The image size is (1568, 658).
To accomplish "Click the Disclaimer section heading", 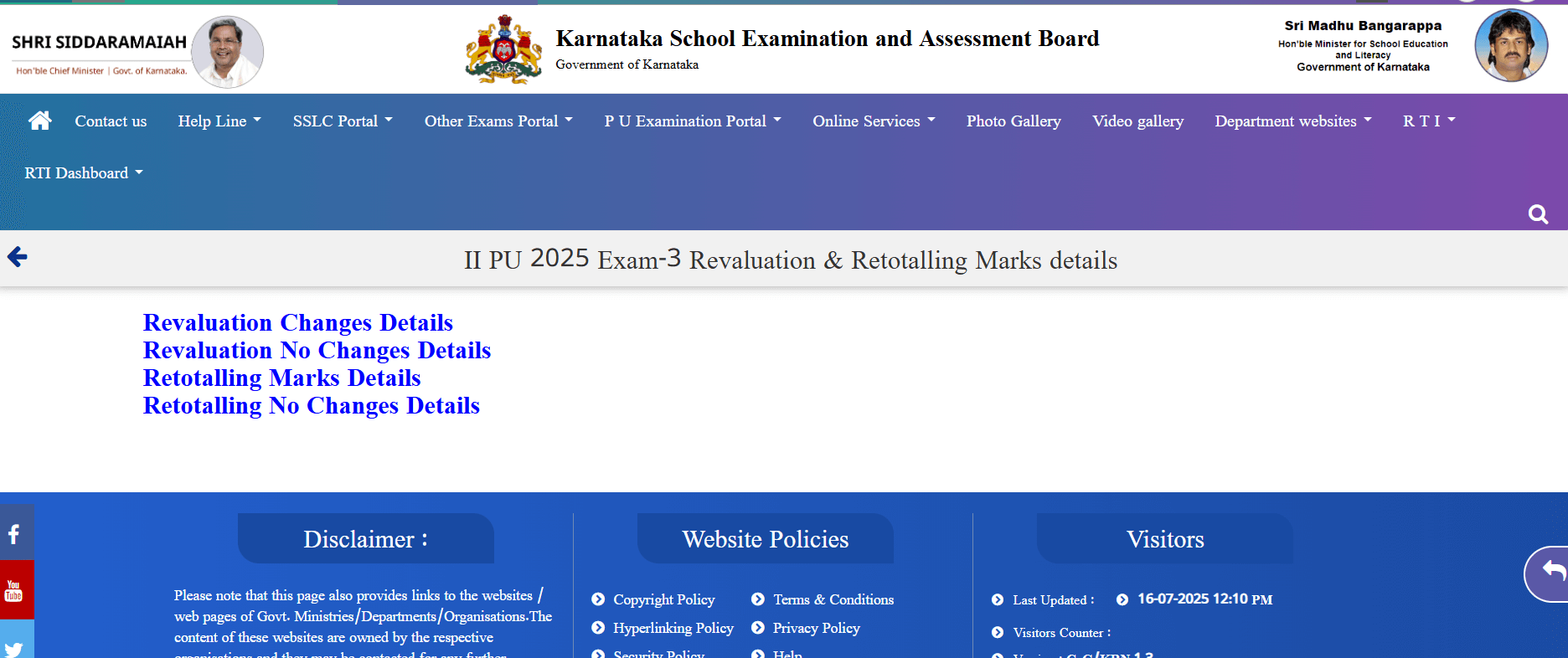I will [x=366, y=539].
